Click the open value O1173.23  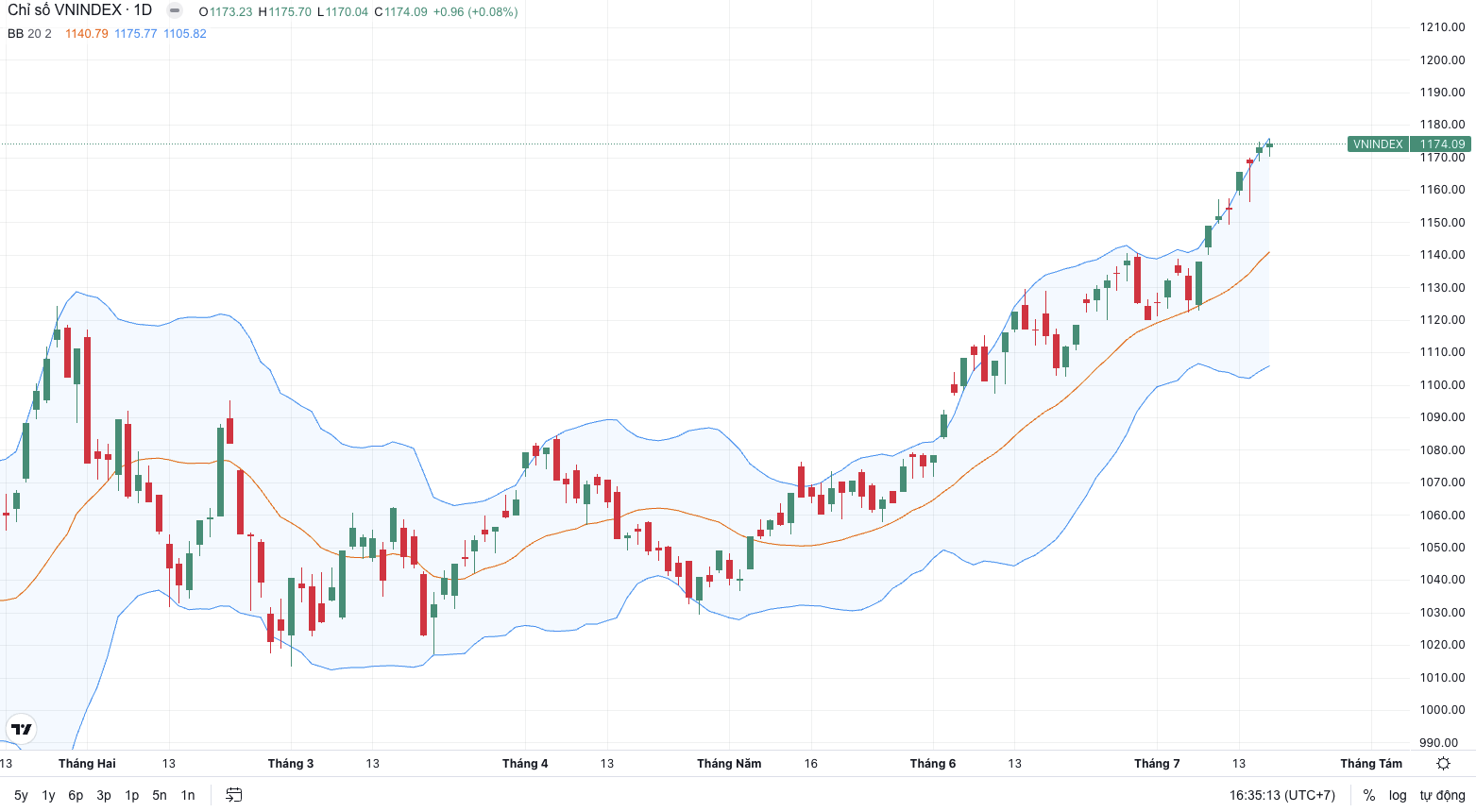[x=226, y=12]
